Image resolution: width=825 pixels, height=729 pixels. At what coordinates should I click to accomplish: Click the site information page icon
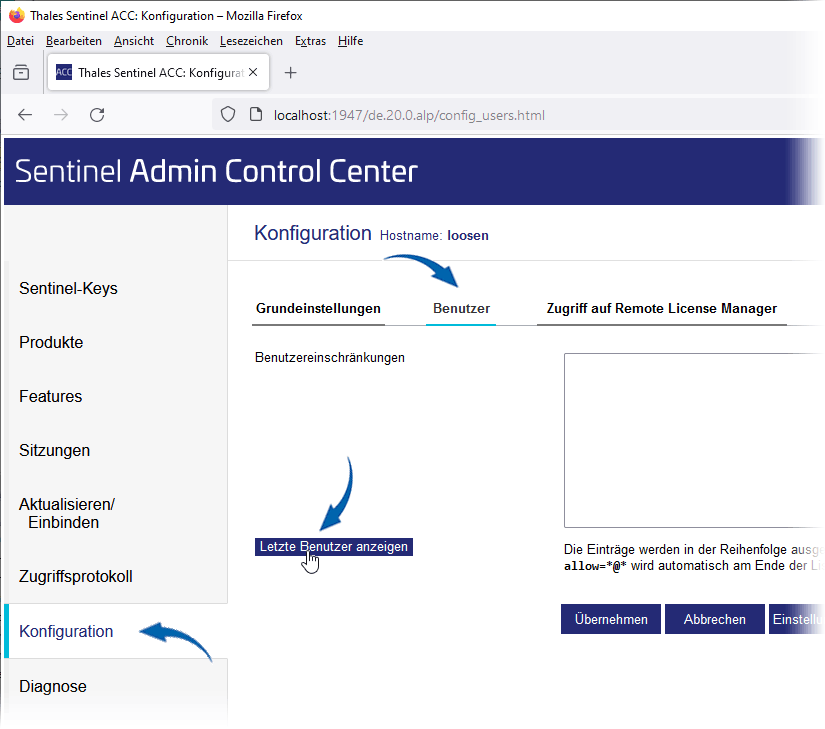point(256,114)
